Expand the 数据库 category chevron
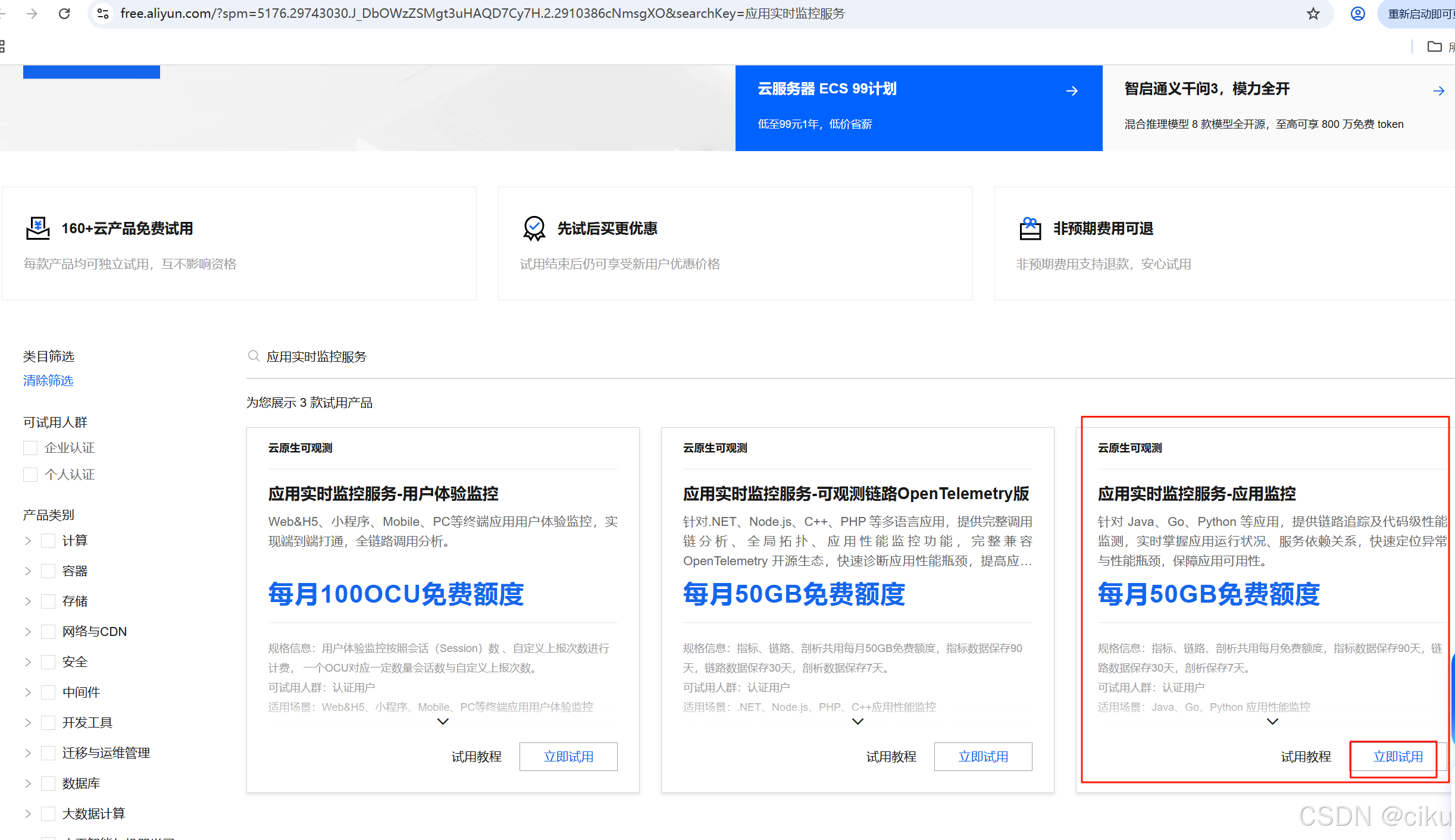Image resolution: width=1455 pixels, height=840 pixels. point(28,783)
